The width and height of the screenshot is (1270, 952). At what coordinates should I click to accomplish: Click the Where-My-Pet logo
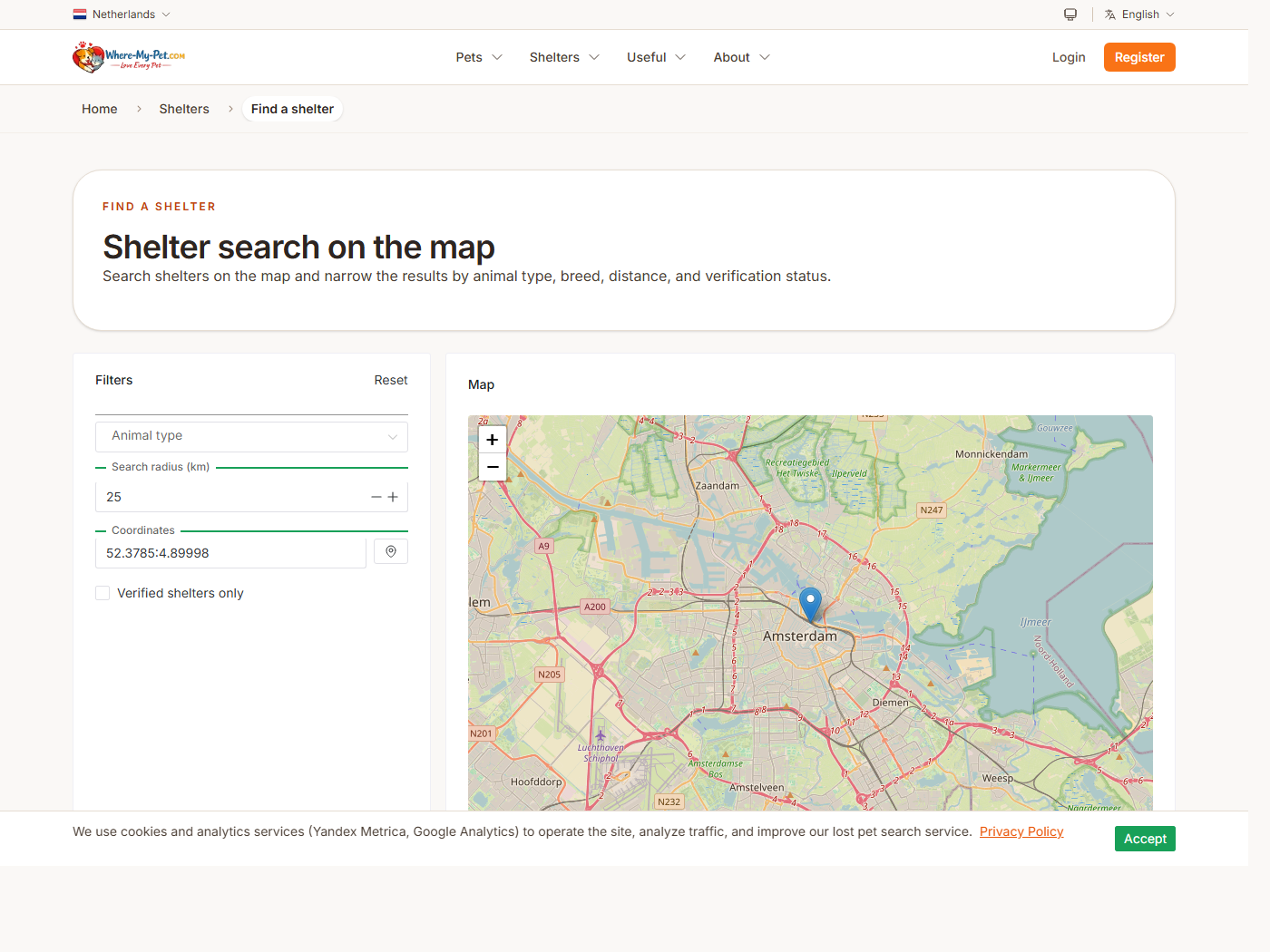[129, 57]
